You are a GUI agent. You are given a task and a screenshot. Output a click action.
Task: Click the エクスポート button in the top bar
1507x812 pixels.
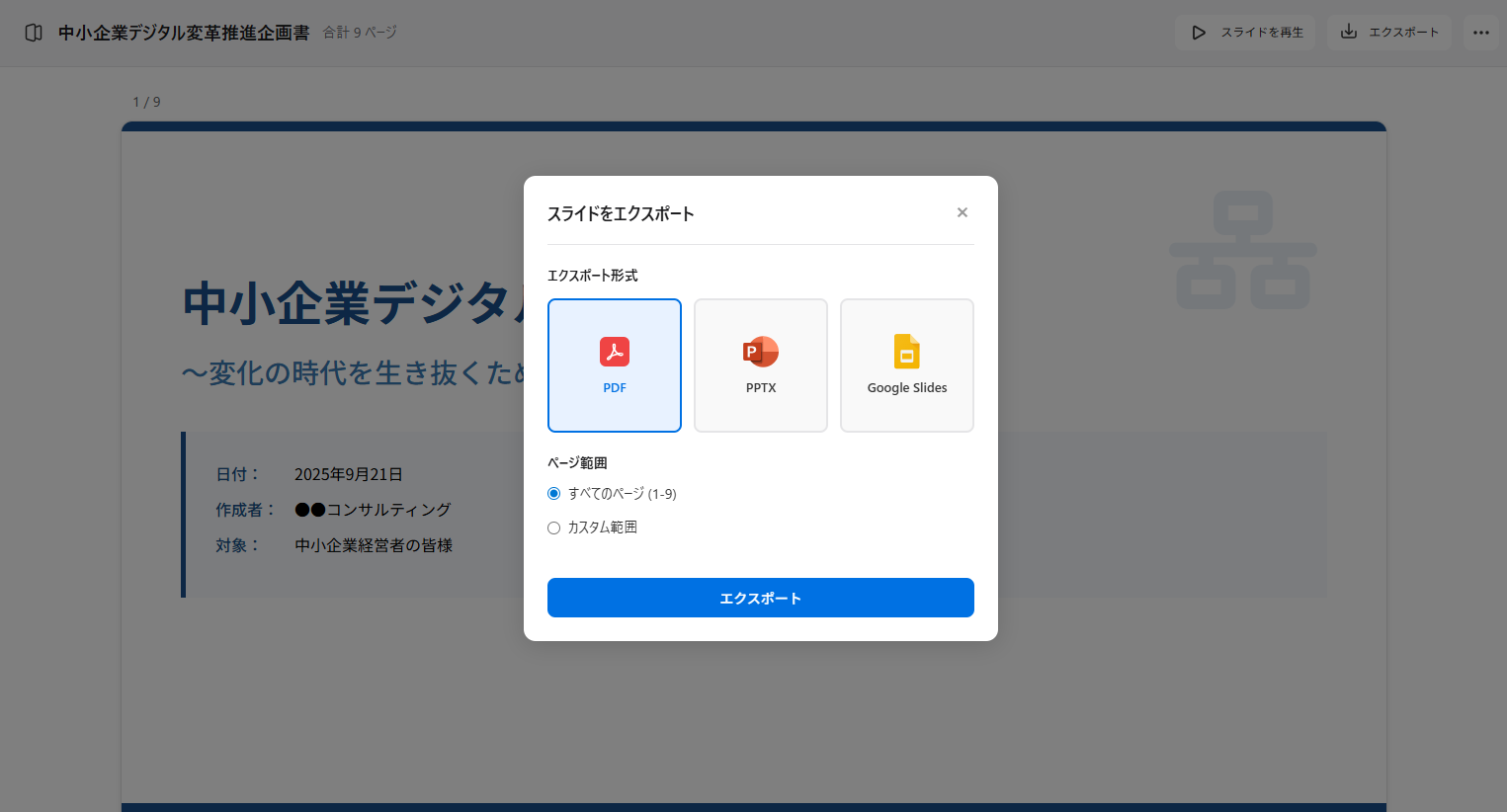pyautogui.click(x=1387, y=32)
